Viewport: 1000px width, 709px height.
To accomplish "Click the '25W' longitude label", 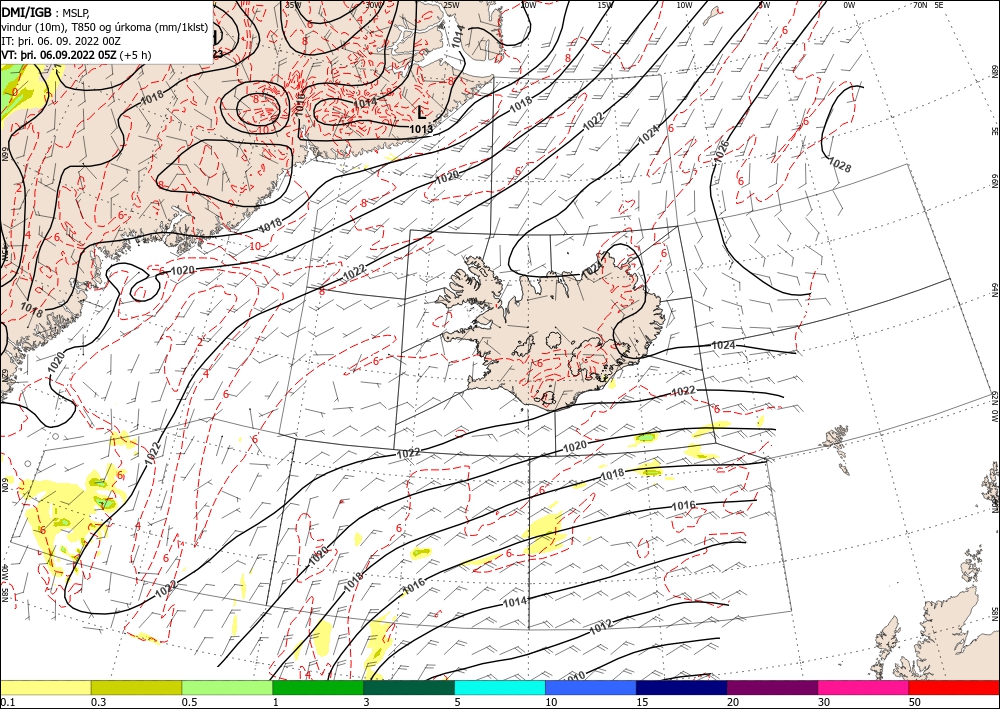I will [x=450, y=5].
